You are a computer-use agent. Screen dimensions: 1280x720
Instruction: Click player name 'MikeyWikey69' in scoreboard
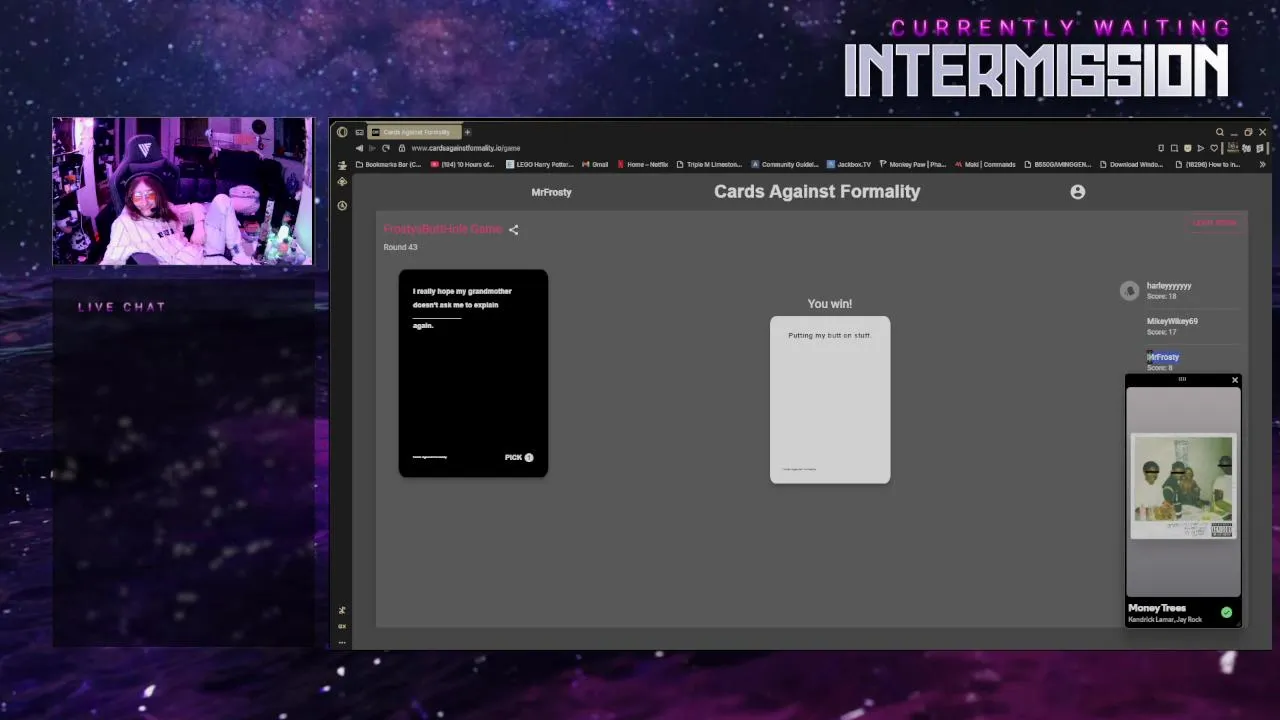click(x=1172, y=321)
